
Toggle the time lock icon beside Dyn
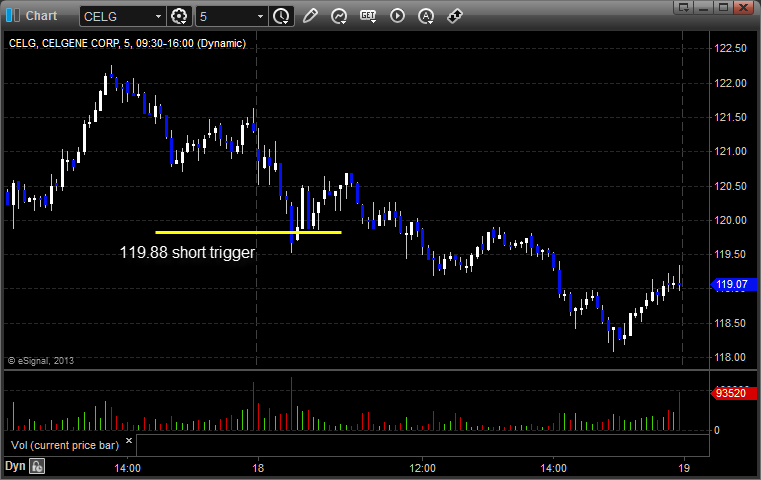(37, 466)
